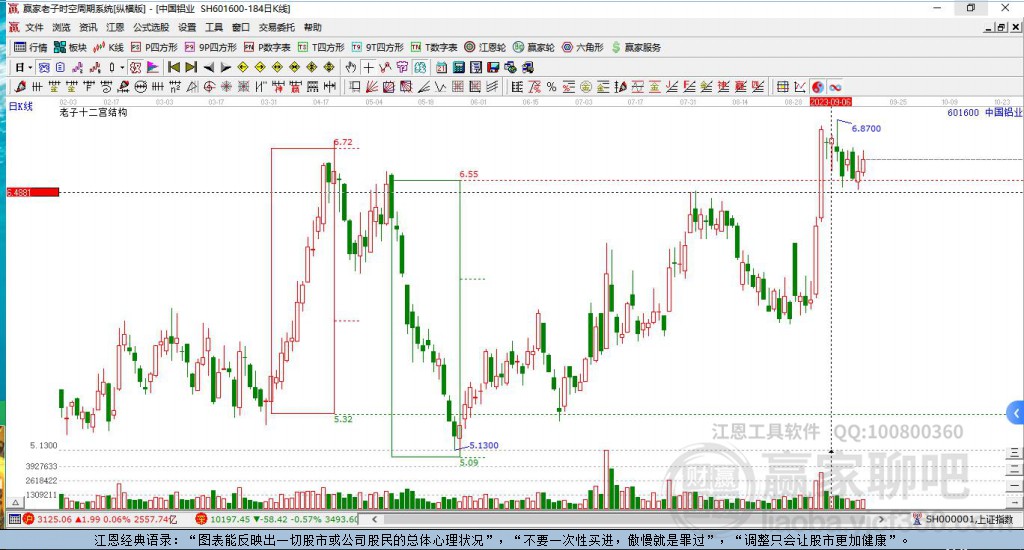Click the 6.8700 high price label
Image resolution: width=1024 pixels, height=550 pixels.
(x=866, y=129)
